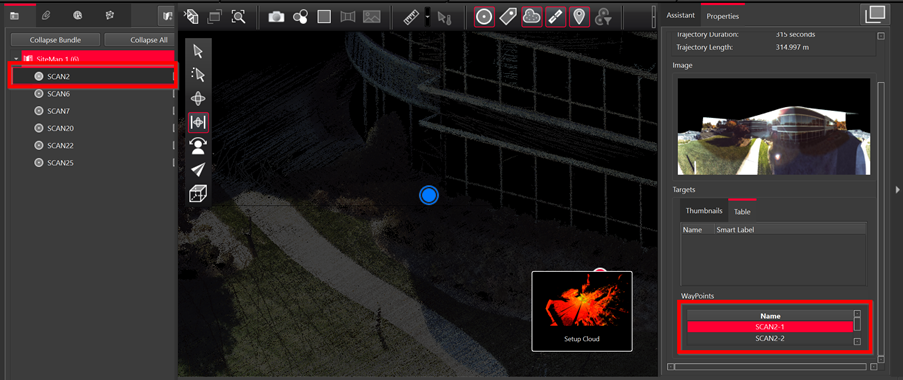
Task: Select the orbit navigation tool
Action: pos(198,98)
